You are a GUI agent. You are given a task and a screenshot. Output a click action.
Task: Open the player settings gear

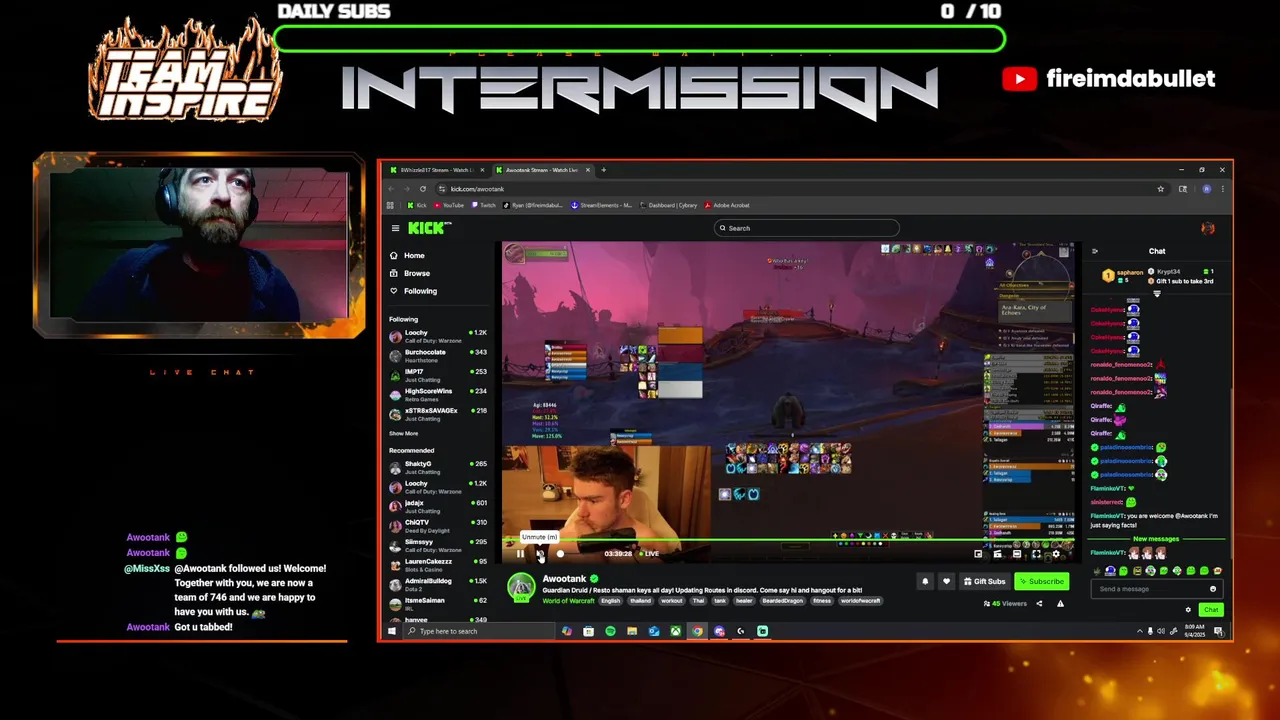(1055, 554)
